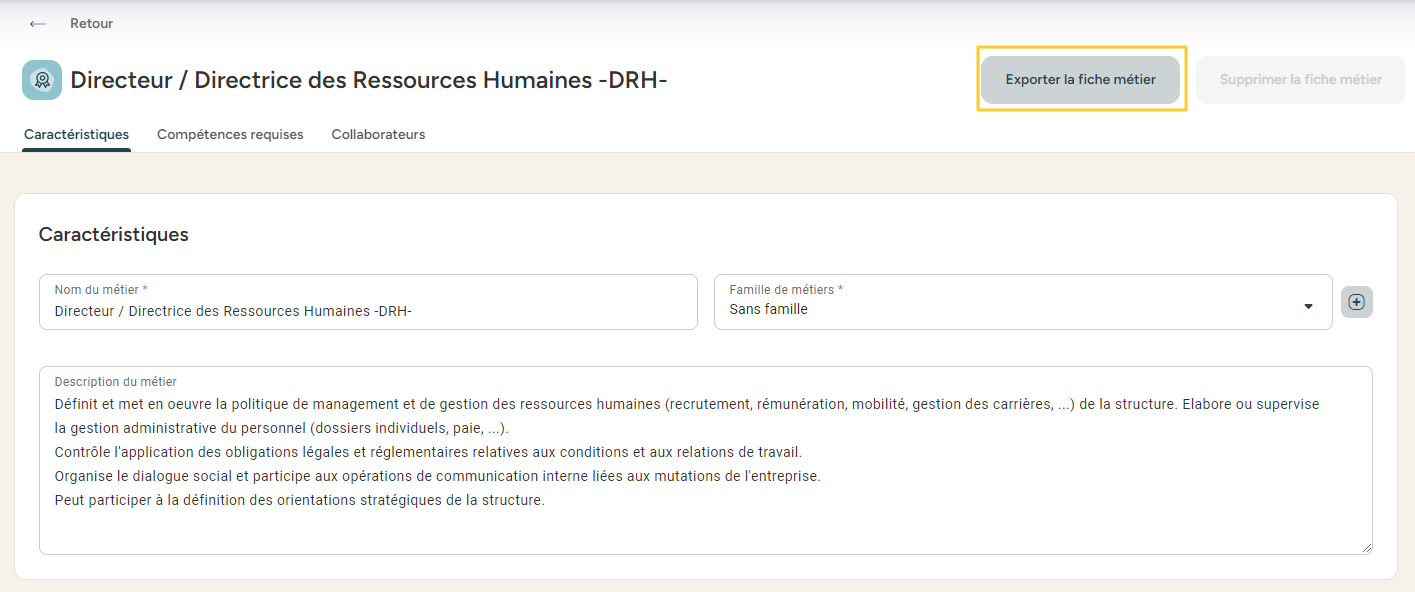Click the Exporter la fiche métier button
The width and height of the screenshot is (1415, 592).
(x=1080, y=80)
